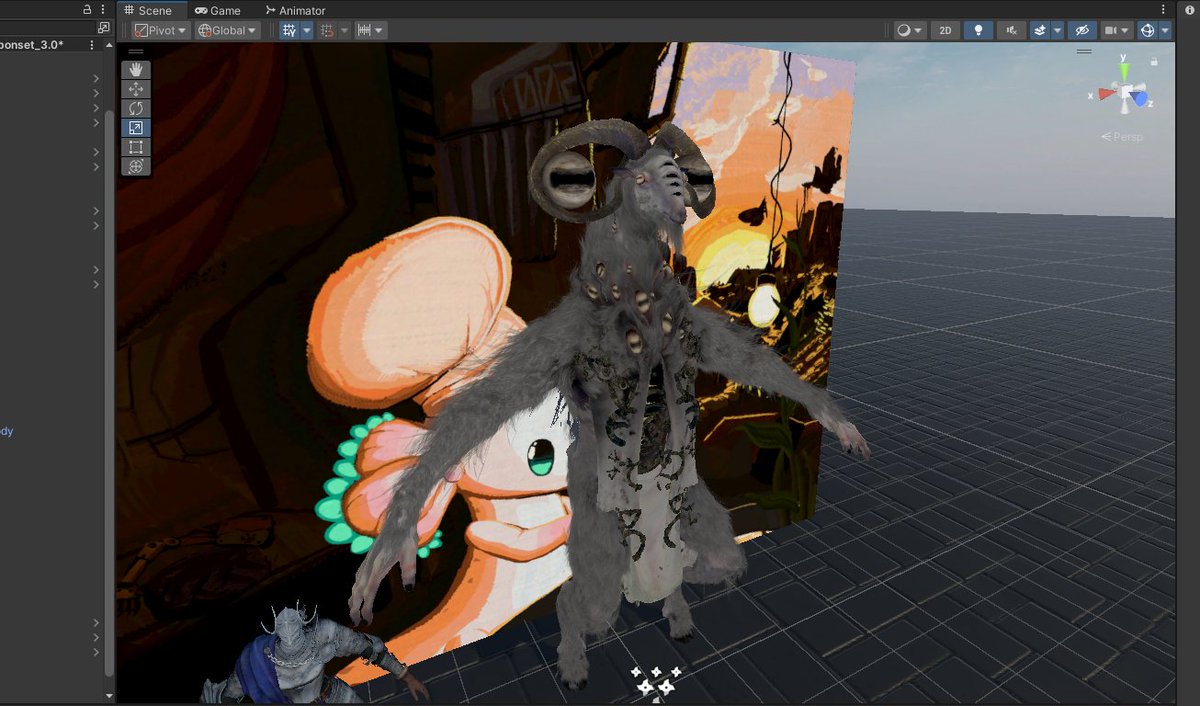The height and width of the screenshot is (706, 1200).
Task: Click the red X axis cone
Action: coord(1106,94)
